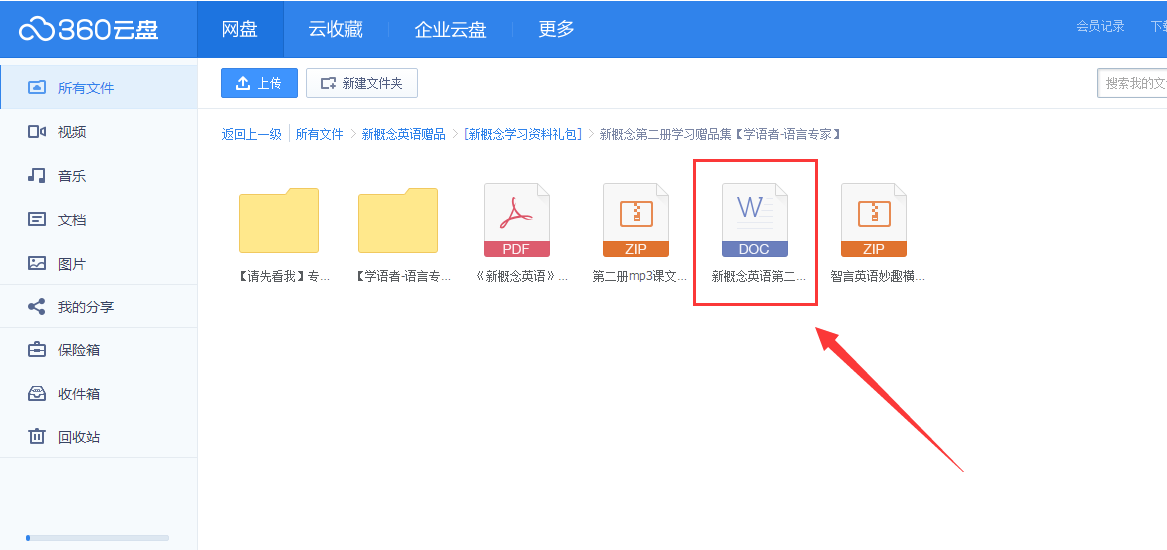Click the file name 第二册mp3课文…
This screenshot has height=550, width=1167.
[x=639, y=277]
